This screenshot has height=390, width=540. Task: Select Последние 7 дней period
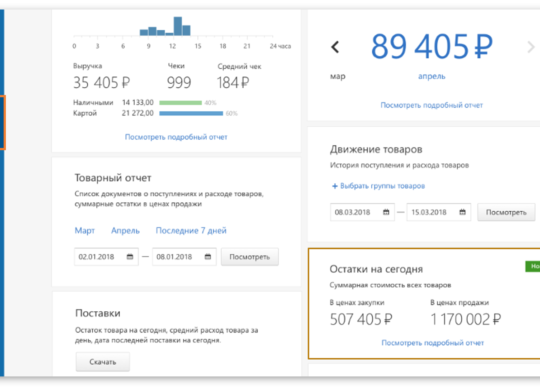pos(191,230)
